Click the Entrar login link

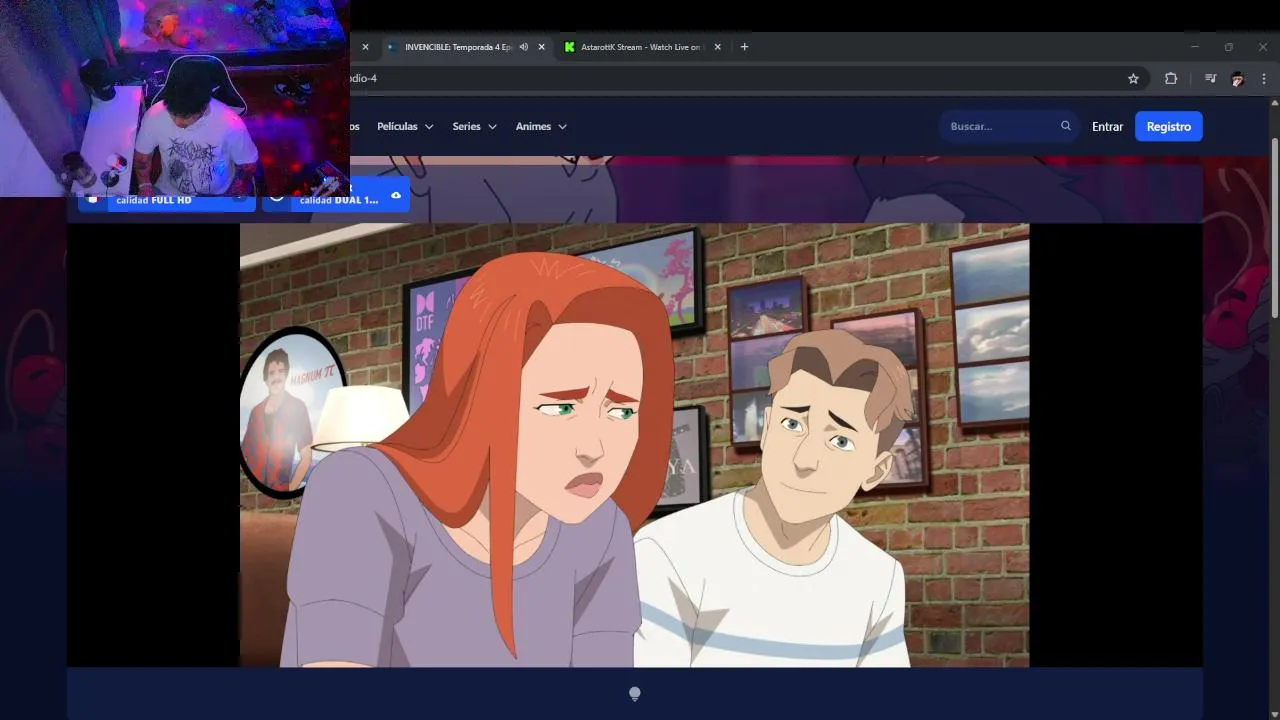(1107, 127)
